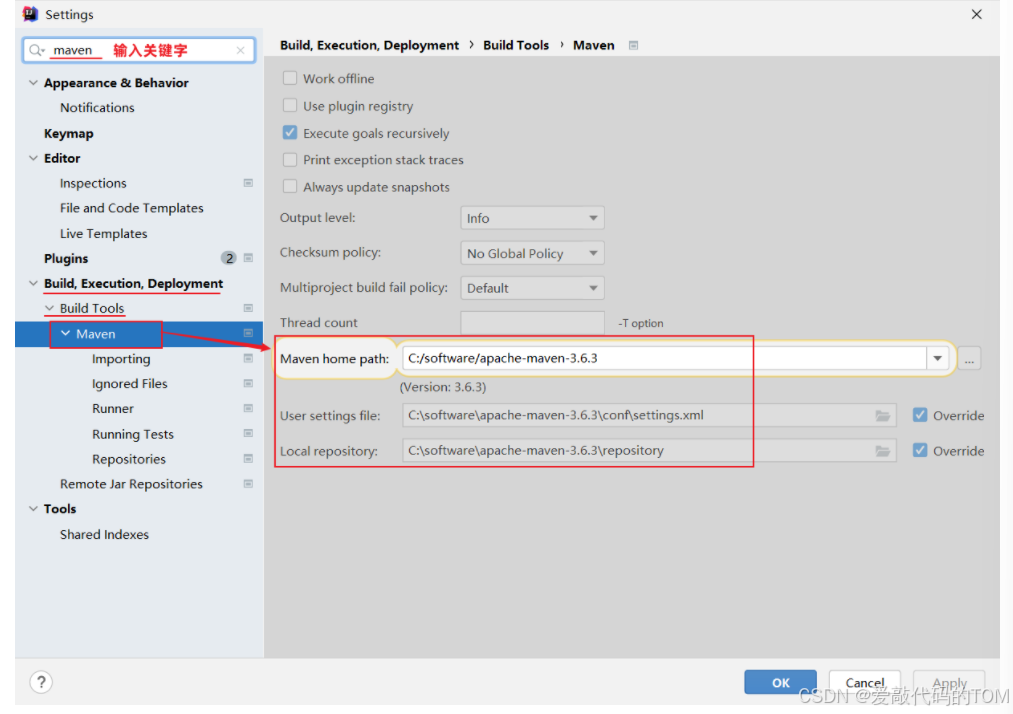The height and width of the screenshot is (714, 1013).
Task: Click the IntelliJ logo in title bar
Action: pos(30,14)
